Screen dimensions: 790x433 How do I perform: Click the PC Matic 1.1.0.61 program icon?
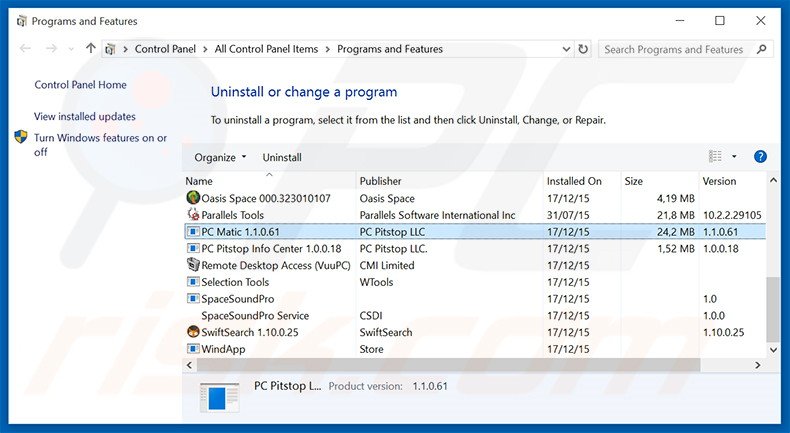click(193, 232)
